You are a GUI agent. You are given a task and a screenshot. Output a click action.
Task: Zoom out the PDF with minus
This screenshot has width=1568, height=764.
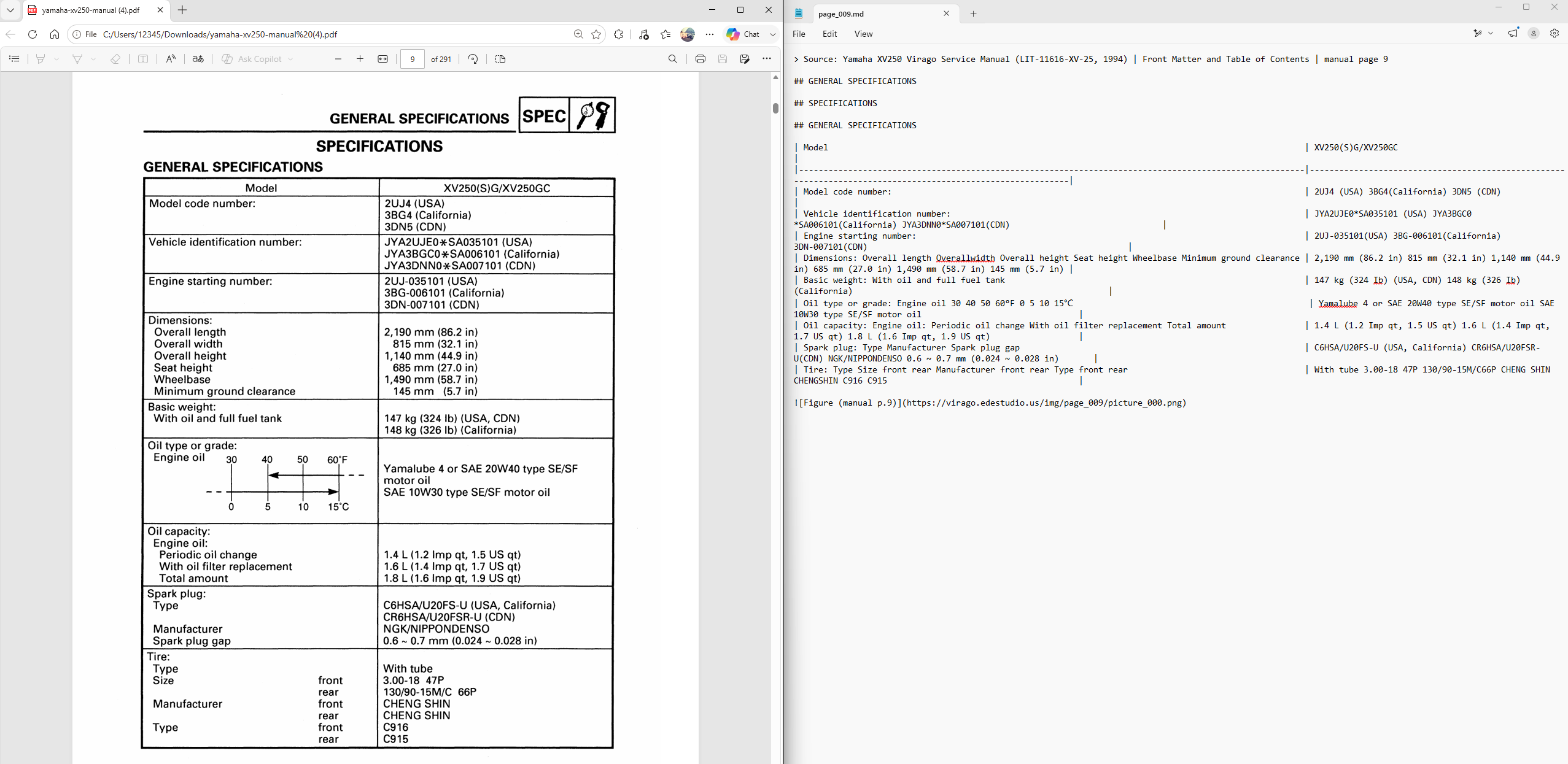pos(338,59)
